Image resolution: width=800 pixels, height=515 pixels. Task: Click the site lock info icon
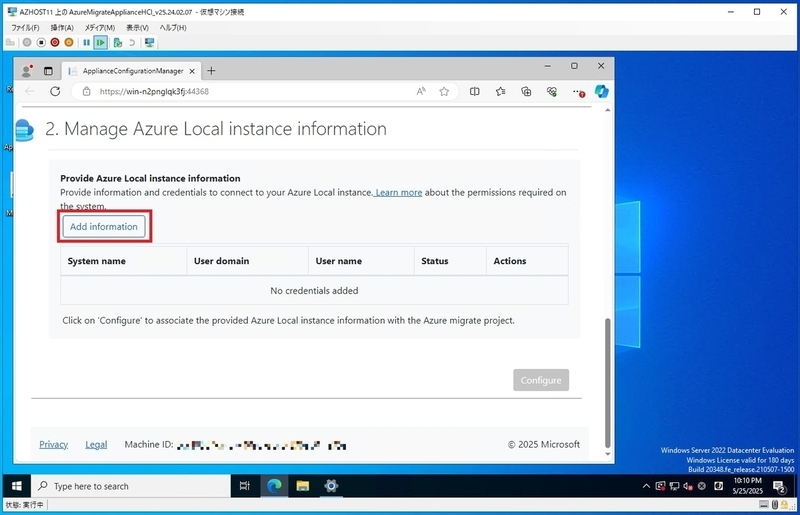(87, 91)
